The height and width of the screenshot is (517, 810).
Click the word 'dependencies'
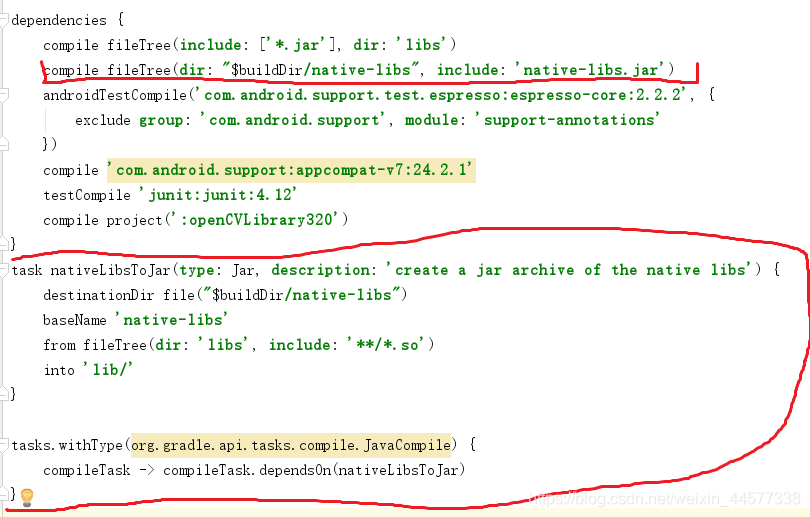point(59,20)
